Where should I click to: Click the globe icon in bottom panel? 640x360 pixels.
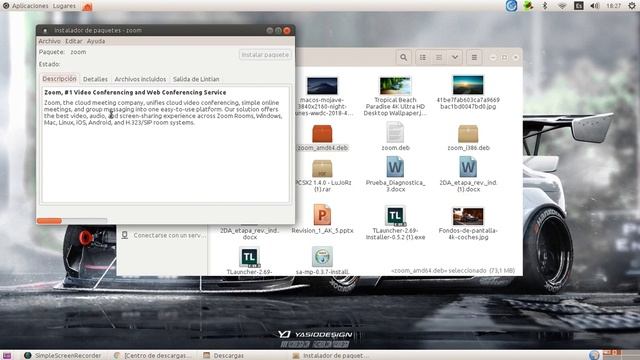(594, 355)
